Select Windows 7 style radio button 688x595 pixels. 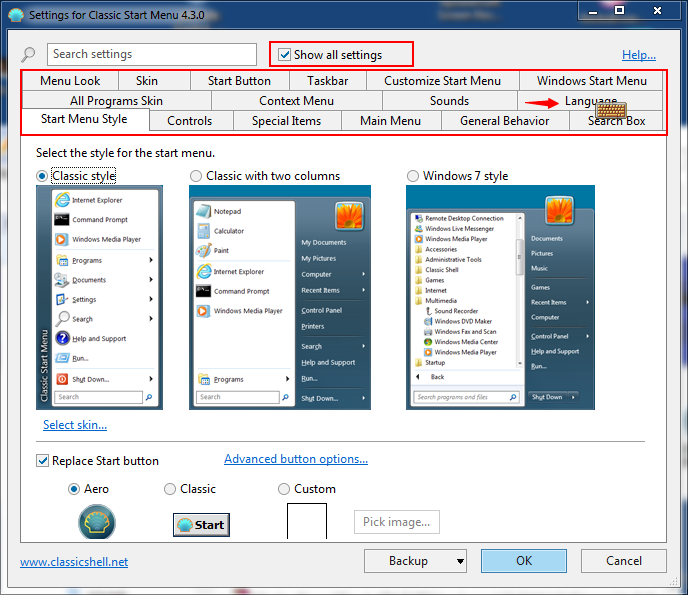pyautogui.click(x=413, y=176)
